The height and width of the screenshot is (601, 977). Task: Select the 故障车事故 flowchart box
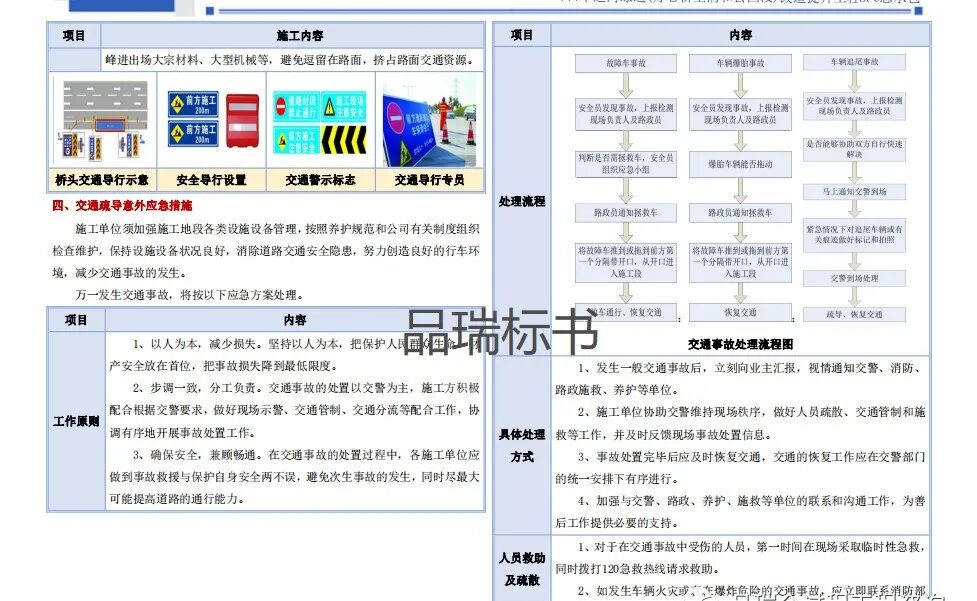[x=623, y=62]
